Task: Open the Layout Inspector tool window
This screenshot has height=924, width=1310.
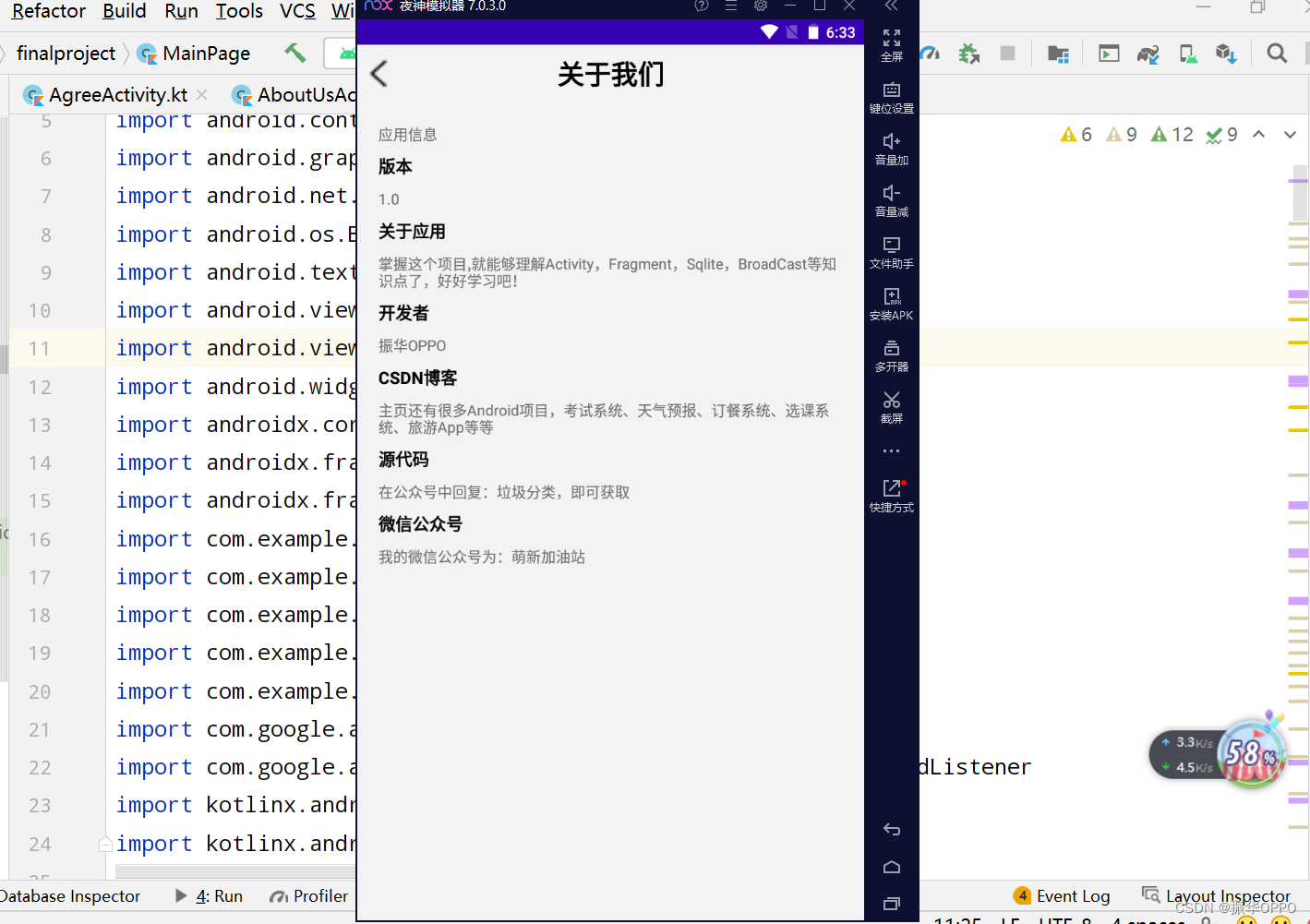Action: click(1217, 896)
